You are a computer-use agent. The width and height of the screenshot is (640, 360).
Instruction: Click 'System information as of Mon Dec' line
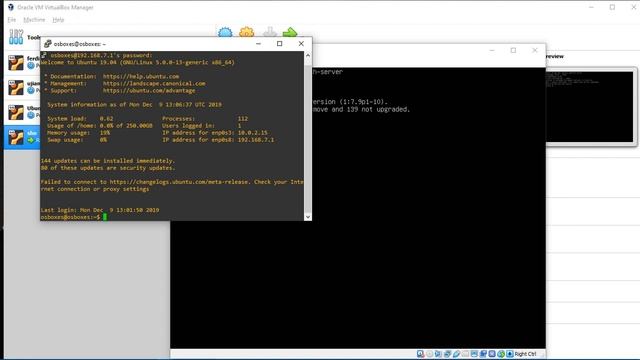coord(135,104)
